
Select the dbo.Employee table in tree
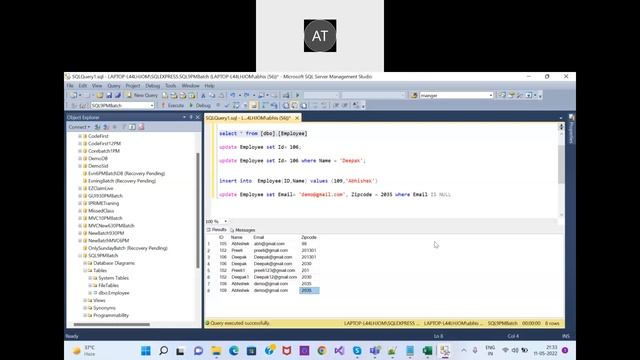[x=113, y=293]
